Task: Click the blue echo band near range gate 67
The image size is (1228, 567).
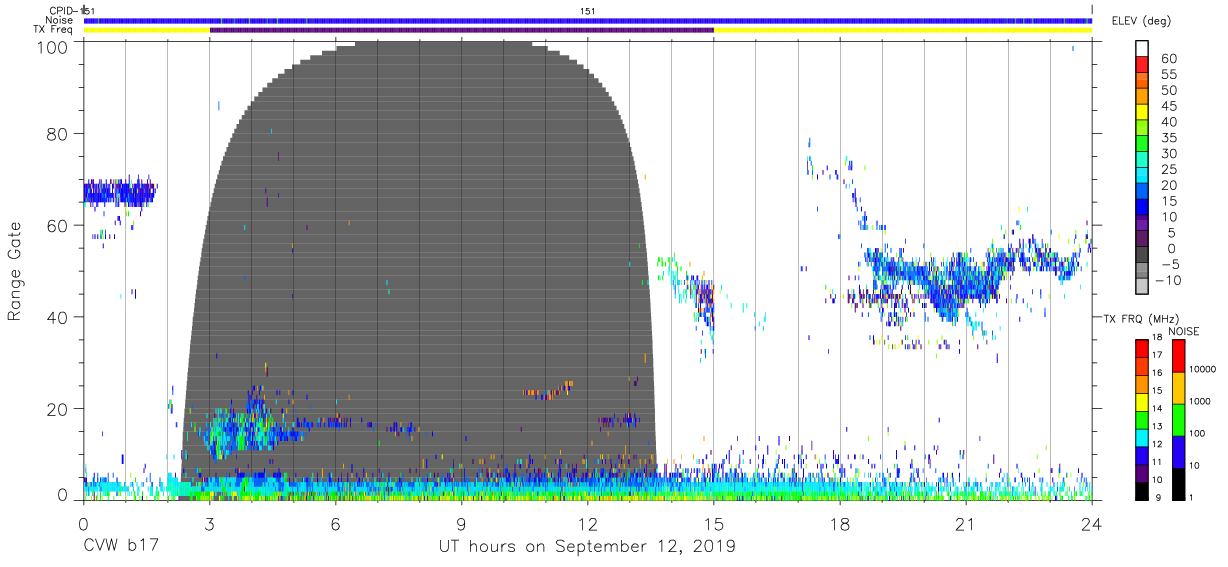Action: coord(119,193)
